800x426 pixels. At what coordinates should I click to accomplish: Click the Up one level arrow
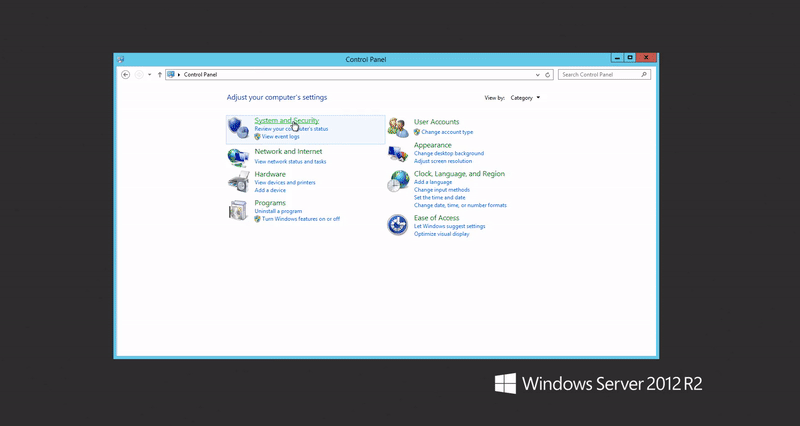point(160,74)
